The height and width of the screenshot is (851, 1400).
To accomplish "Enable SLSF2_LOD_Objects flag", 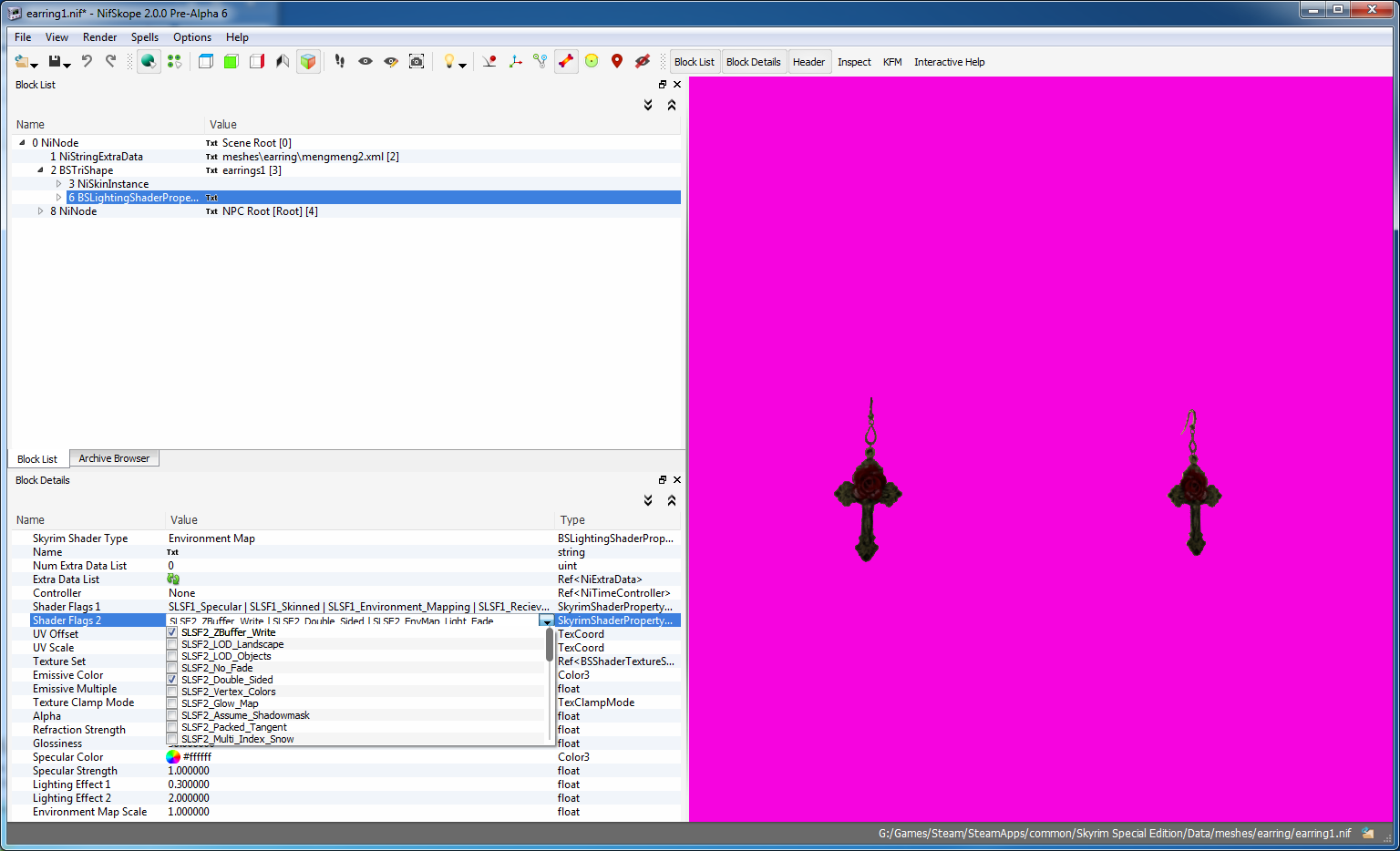I will coord(172,656).
